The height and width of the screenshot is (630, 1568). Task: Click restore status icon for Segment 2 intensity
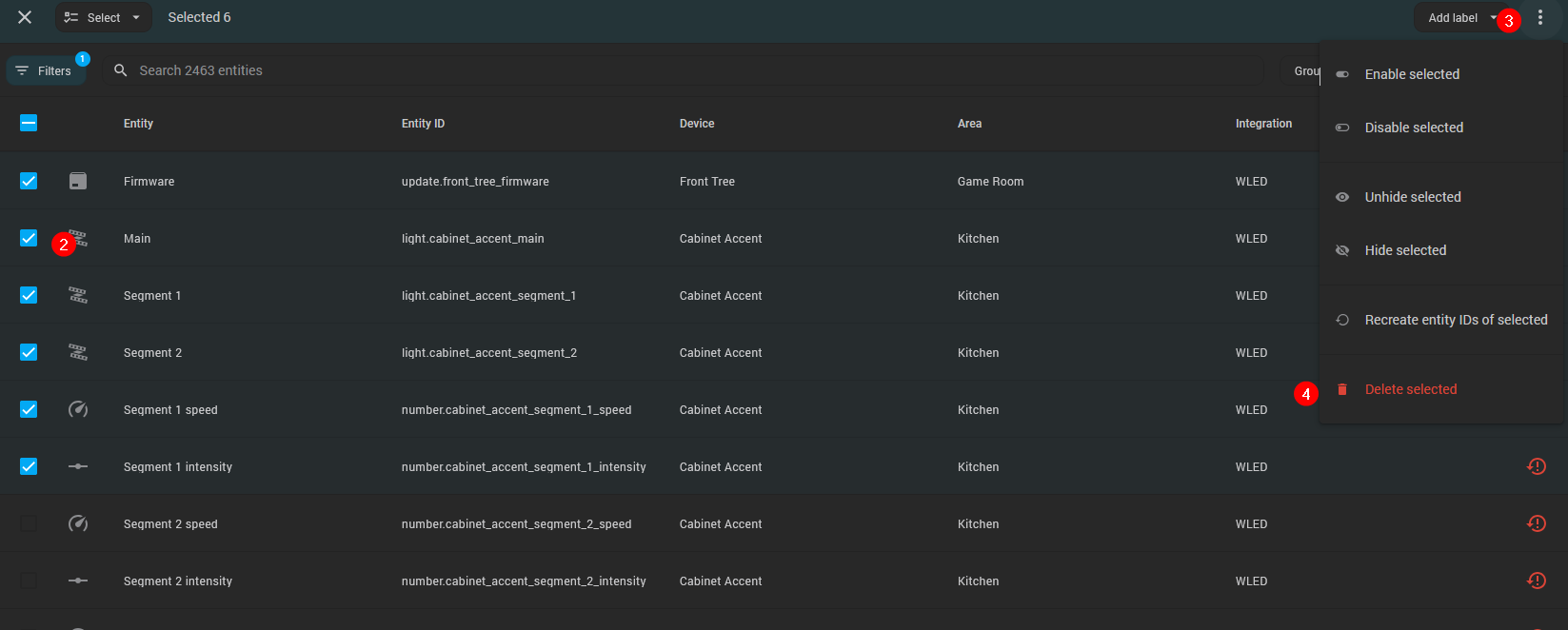[x=1536, y=581]
